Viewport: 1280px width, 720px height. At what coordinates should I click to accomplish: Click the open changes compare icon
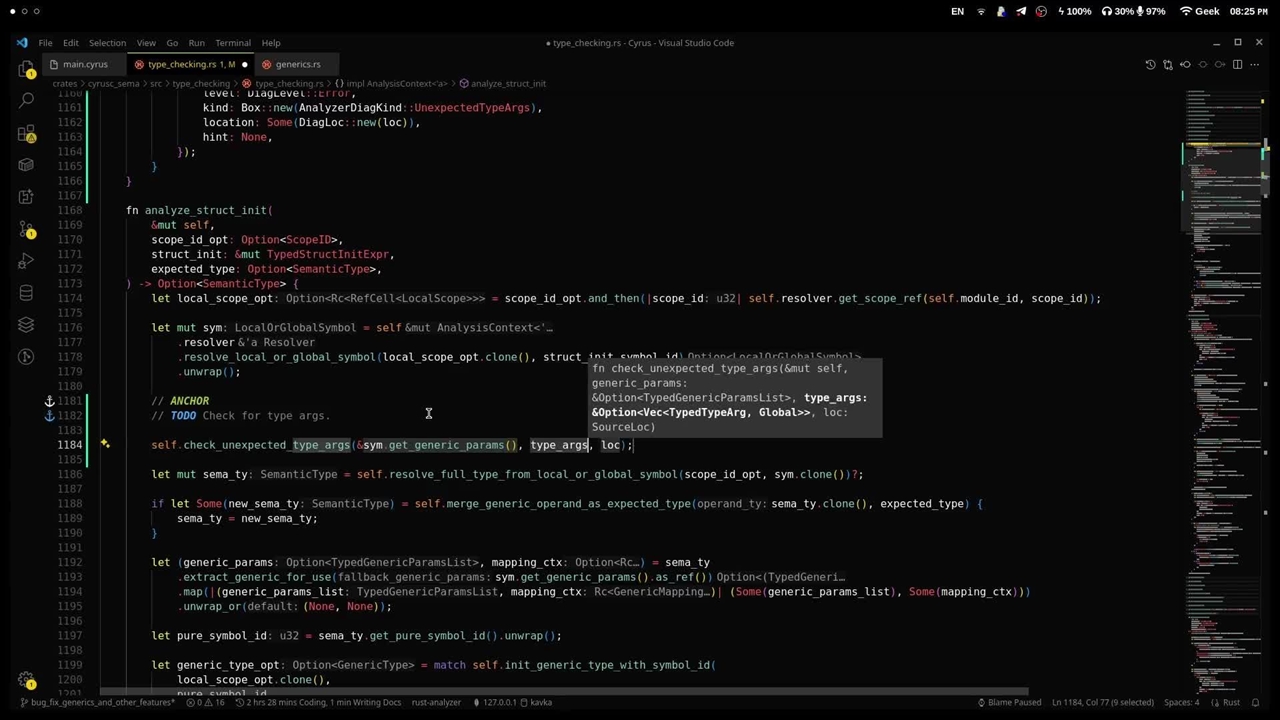(x=1168, y=64)
